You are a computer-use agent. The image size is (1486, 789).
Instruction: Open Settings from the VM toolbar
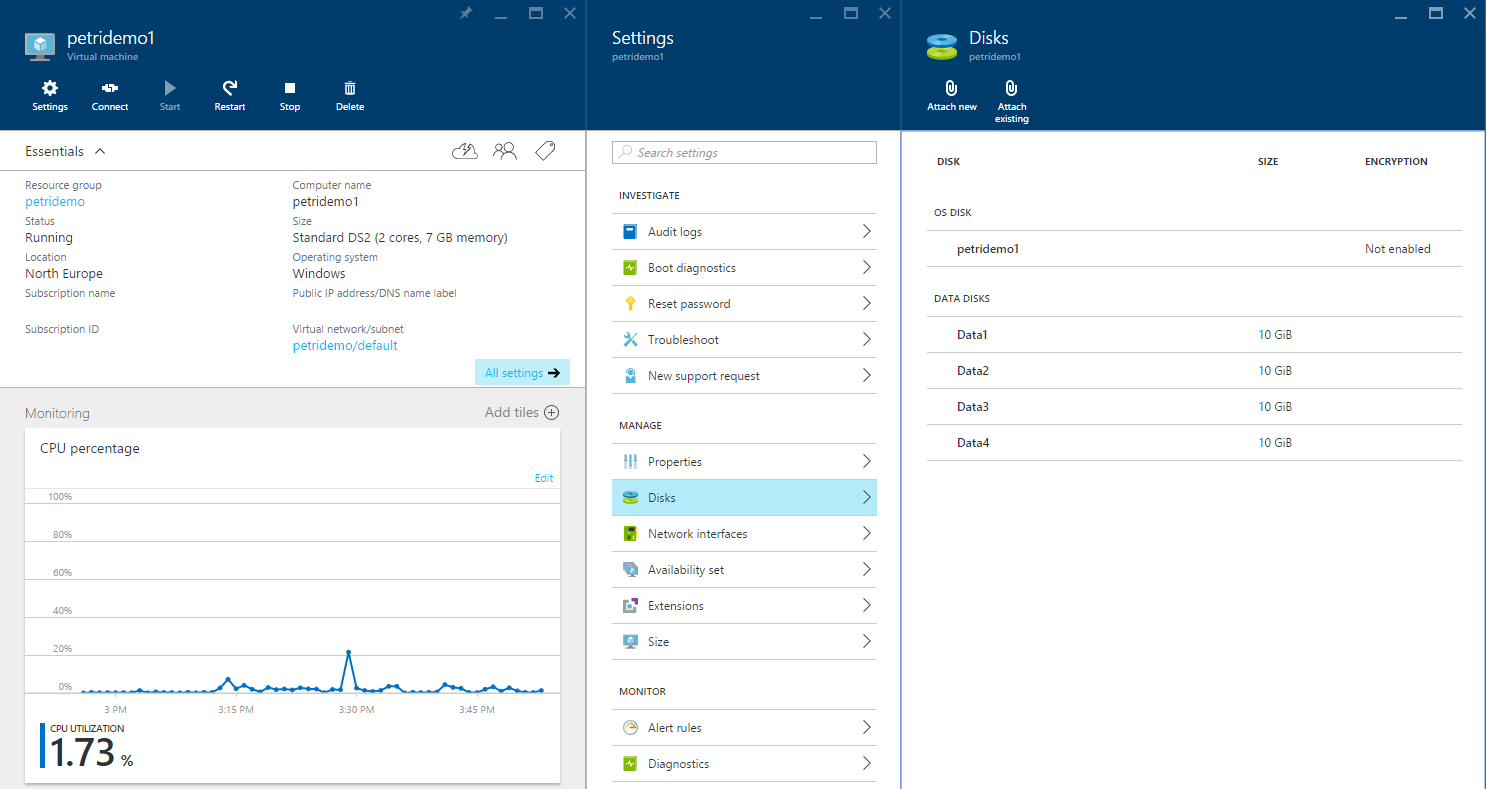tap(50, 96)
